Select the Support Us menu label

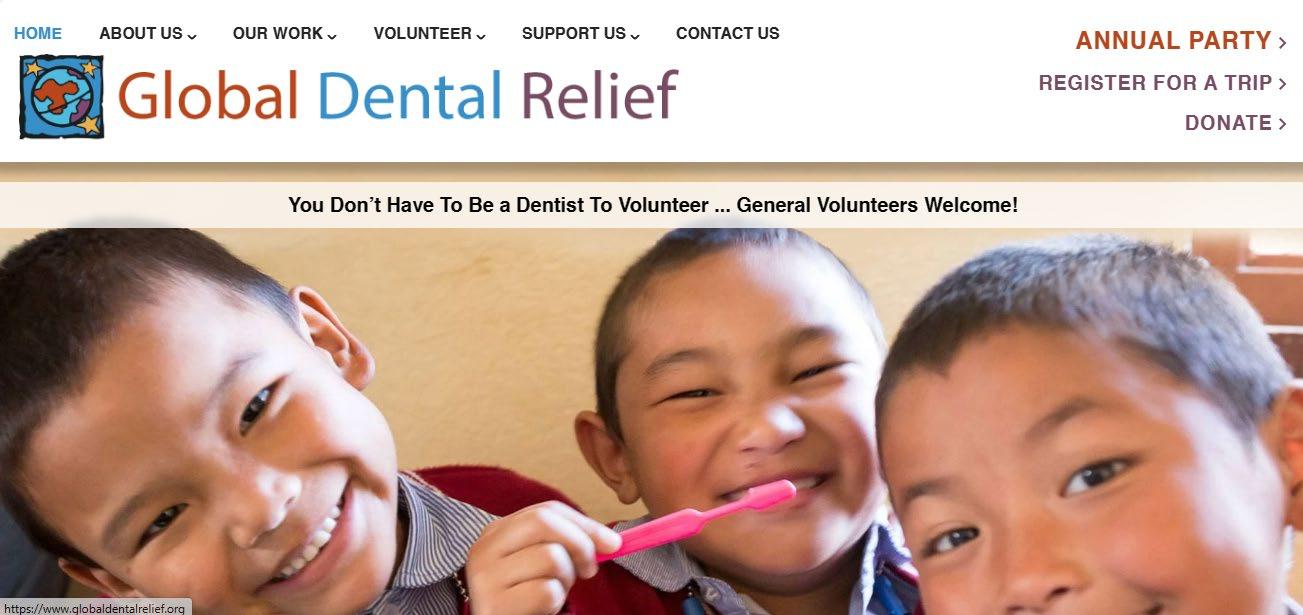point(574,33)
